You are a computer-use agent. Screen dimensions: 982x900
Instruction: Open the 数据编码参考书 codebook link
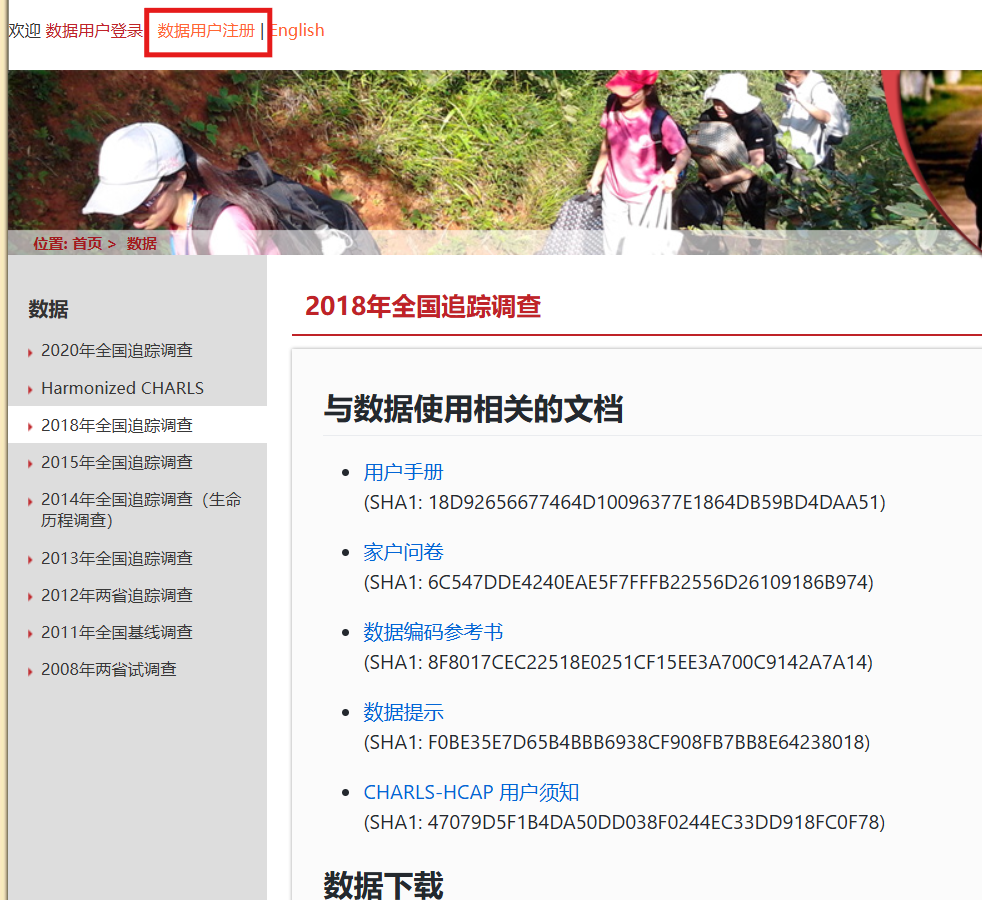(x=433, y=632)
